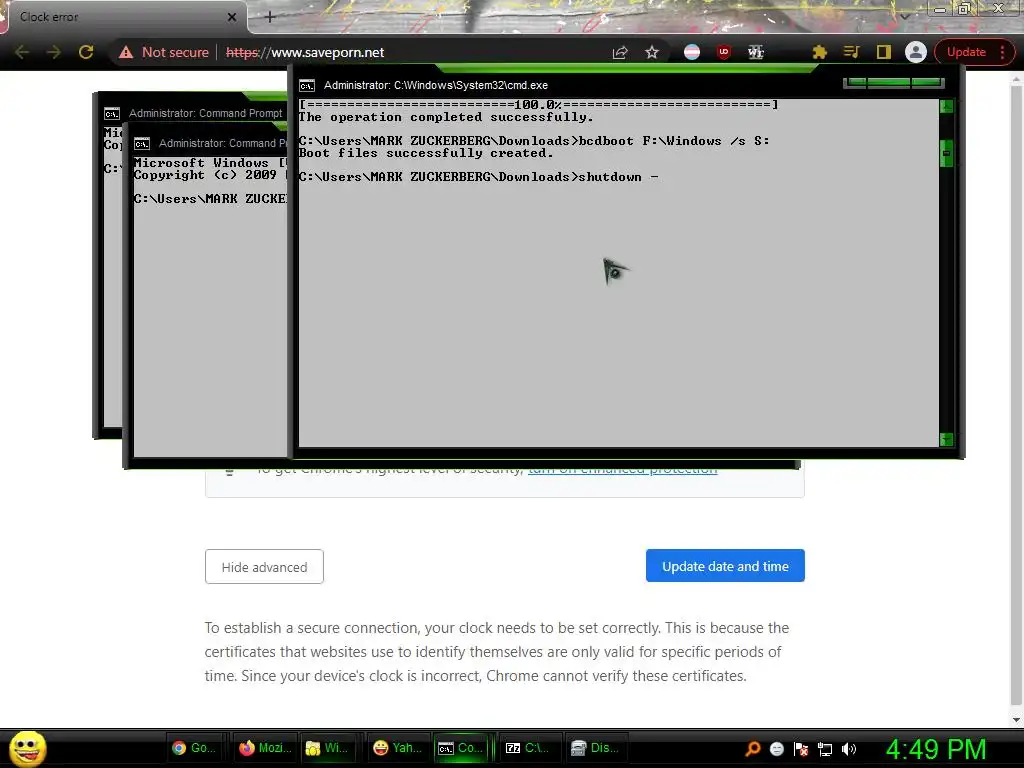
Task: Open Chrome's three-dot menu
Action: [1002, 52]
